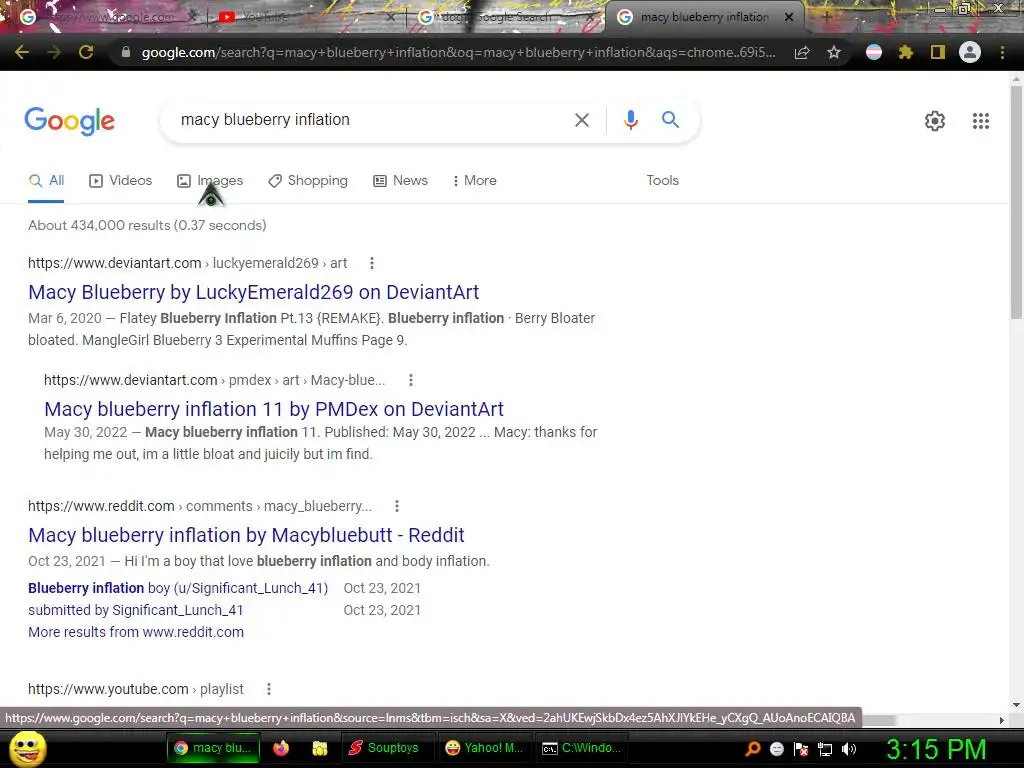Click the 'About 434,000 results' text

tap(147, 225)
